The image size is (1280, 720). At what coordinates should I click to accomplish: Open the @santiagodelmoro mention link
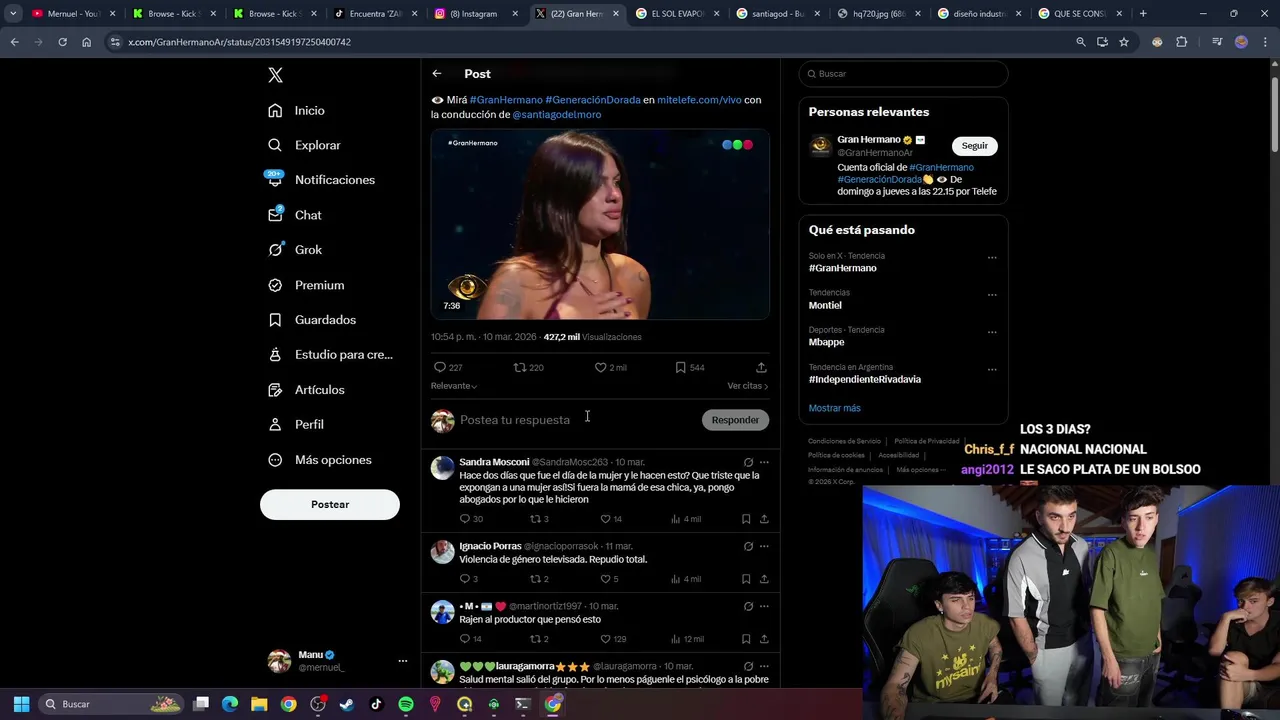coord(557,115)
